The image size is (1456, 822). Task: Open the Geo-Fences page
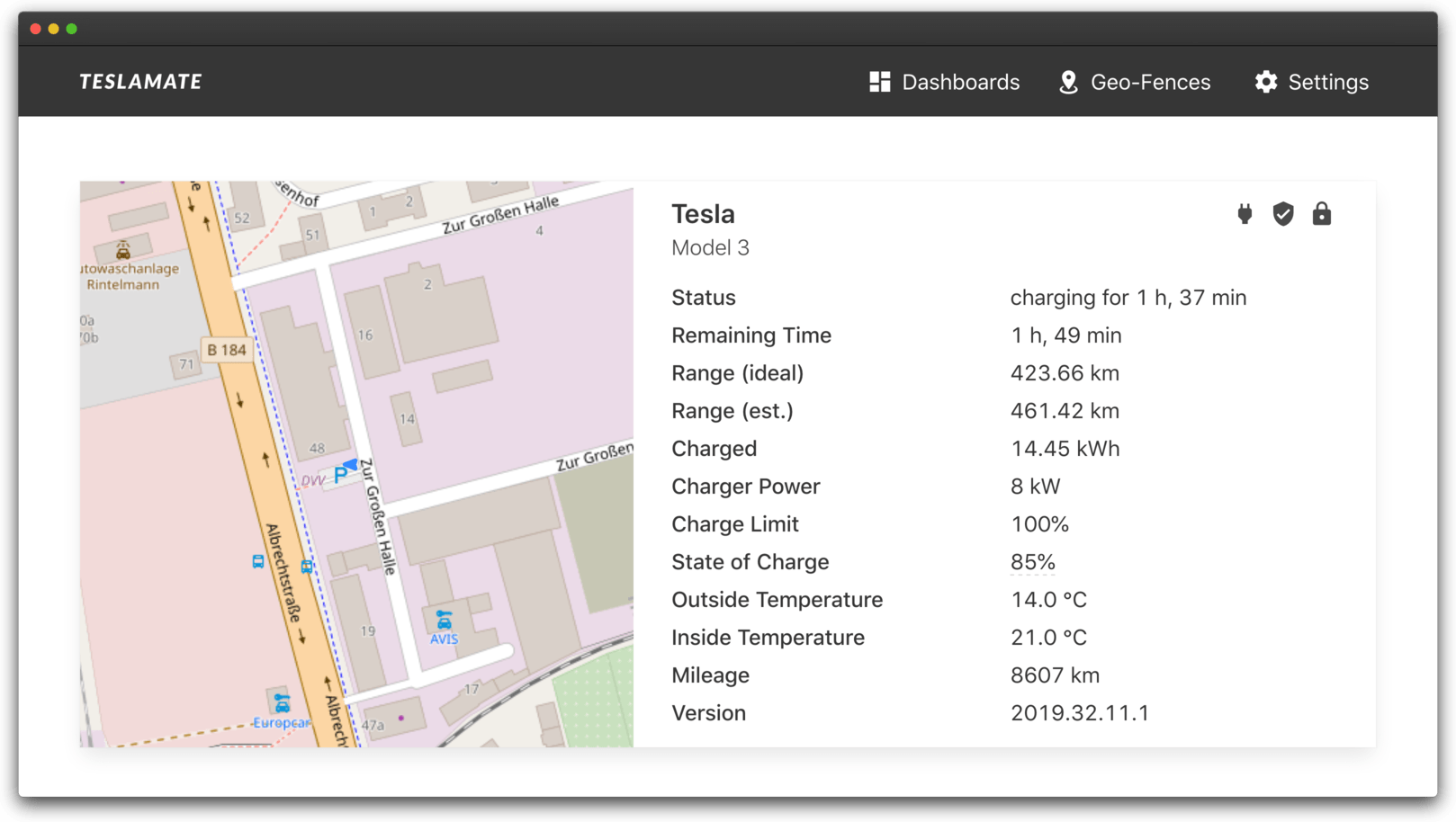(x=1149, y=81)
